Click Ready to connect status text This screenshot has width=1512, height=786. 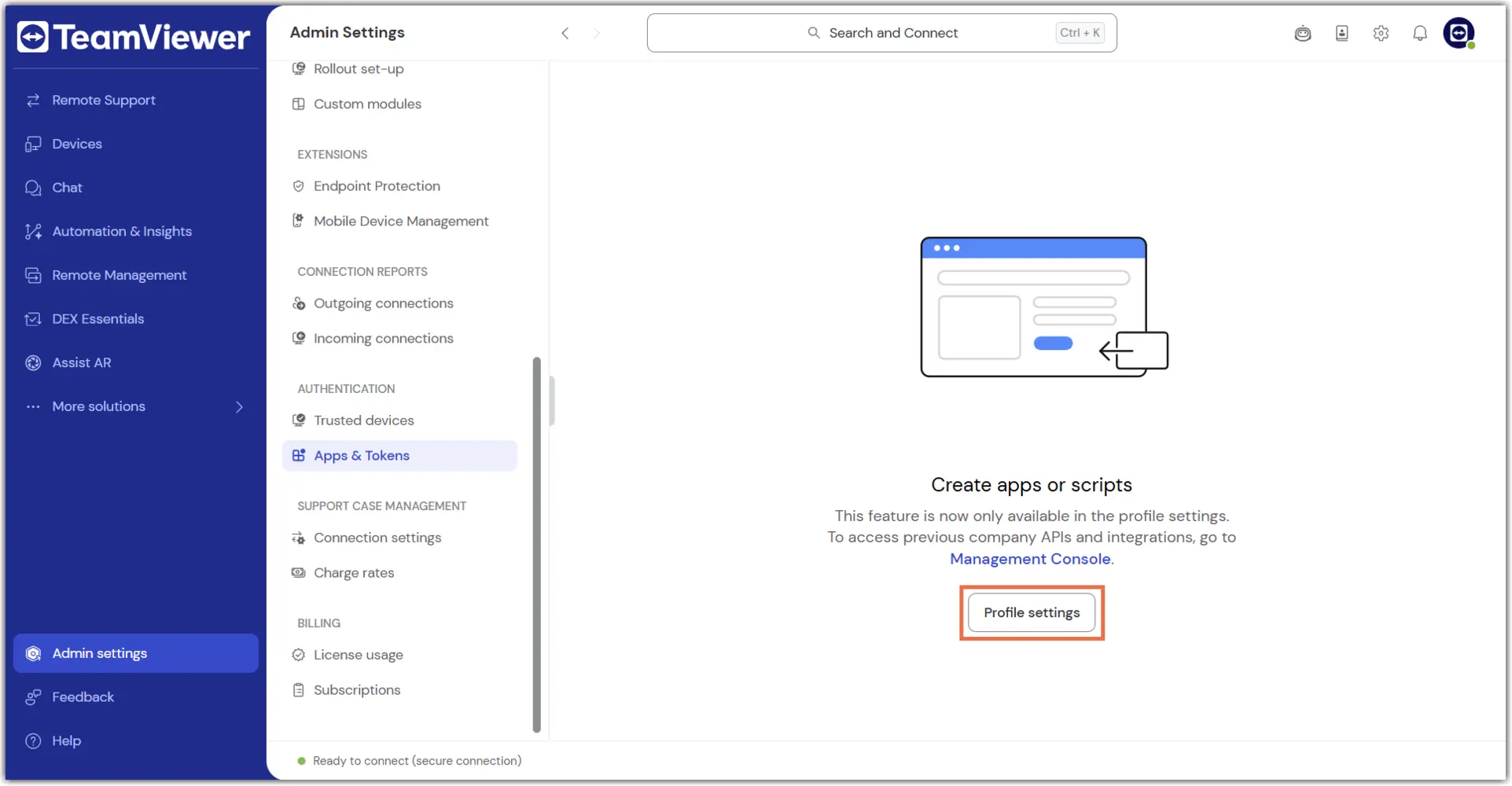click(x=417, y=761)
